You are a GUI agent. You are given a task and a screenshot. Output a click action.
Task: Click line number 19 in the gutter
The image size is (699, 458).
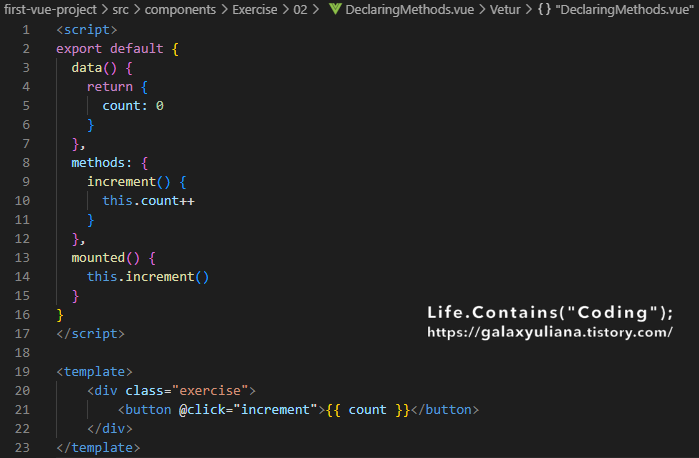[22, 372]
